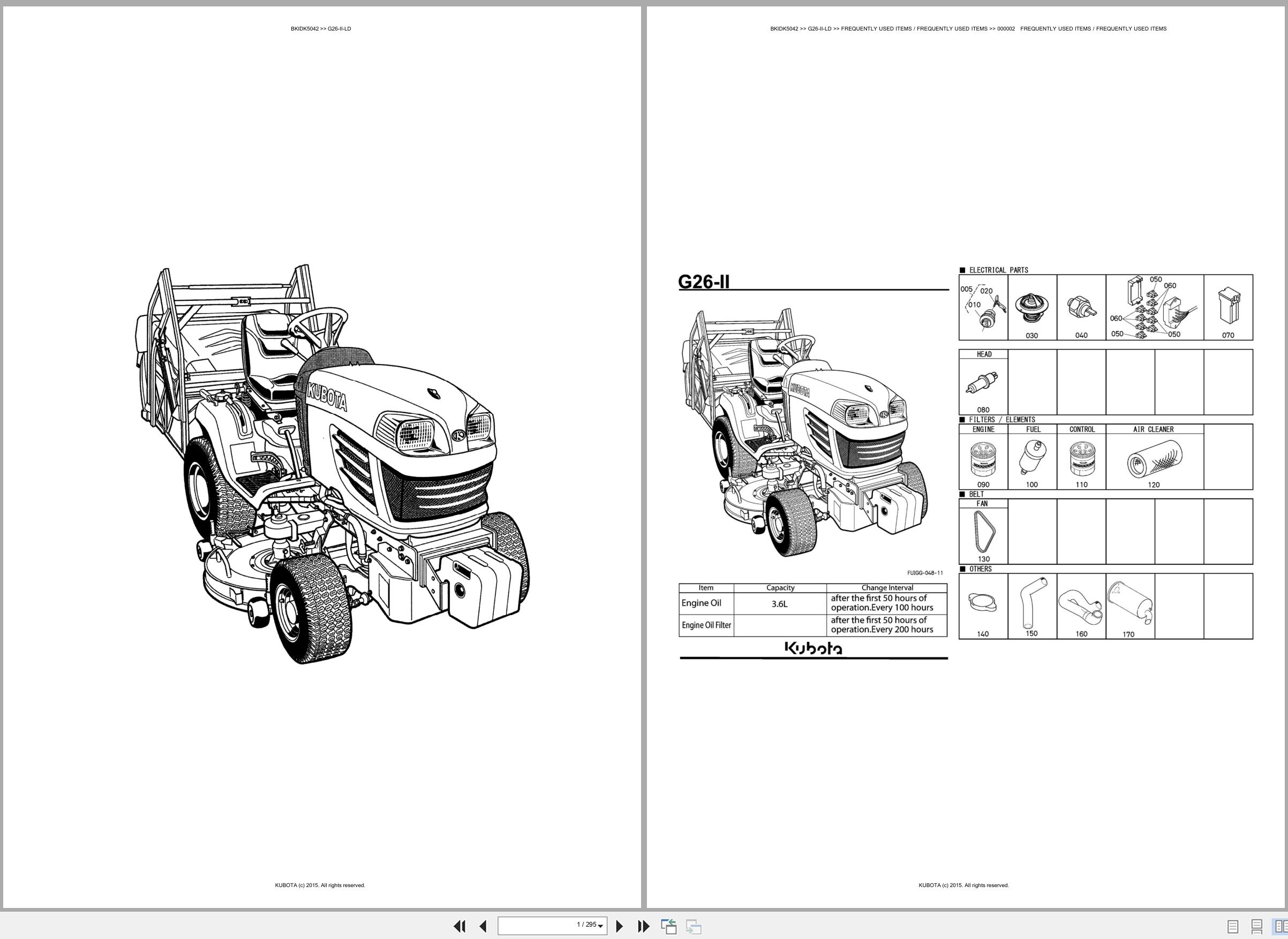
Task: Click the Change Interval column header
Action: (887, 588)
